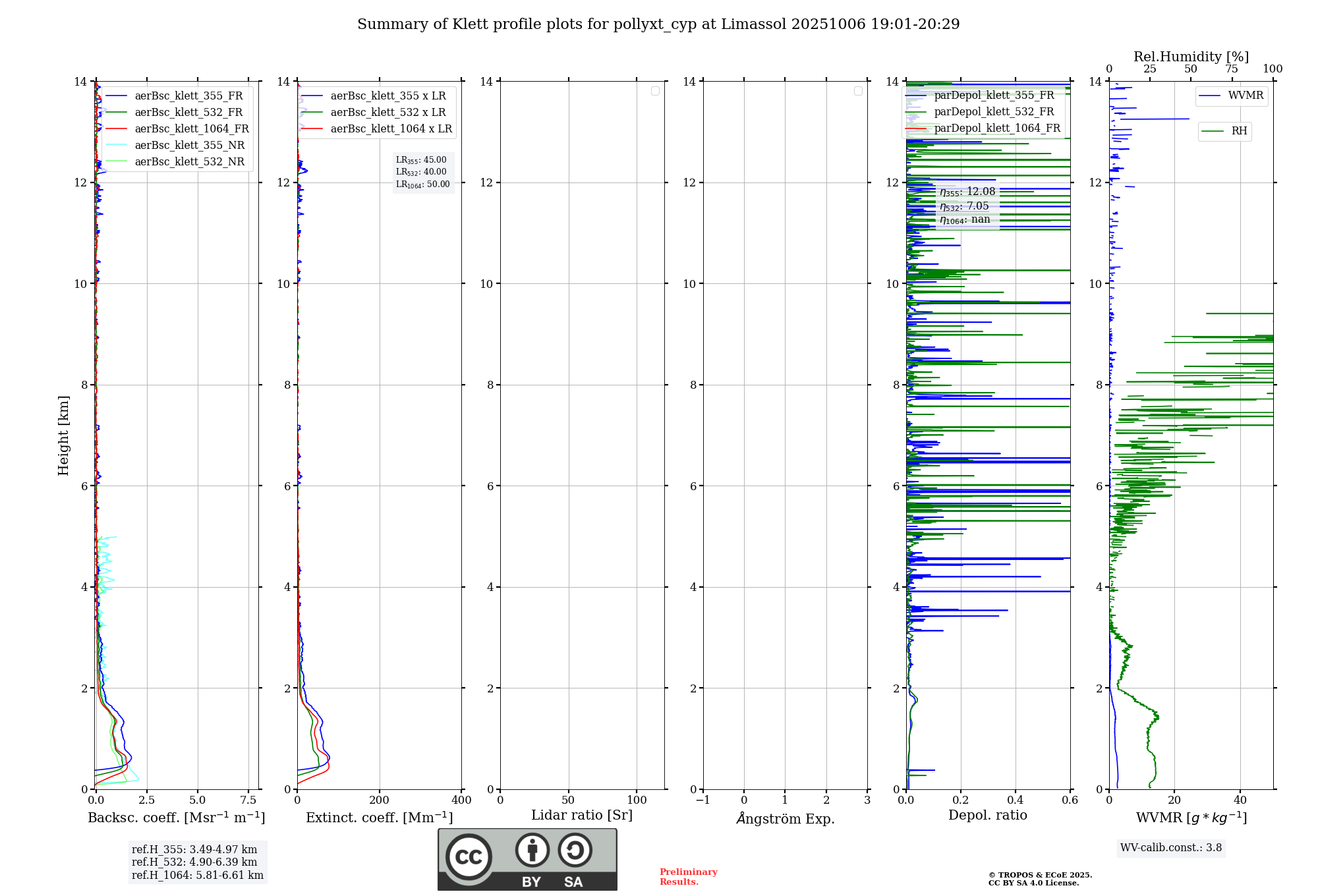
Task: Click the WVMR legend entry
Action: point(1231,96)
